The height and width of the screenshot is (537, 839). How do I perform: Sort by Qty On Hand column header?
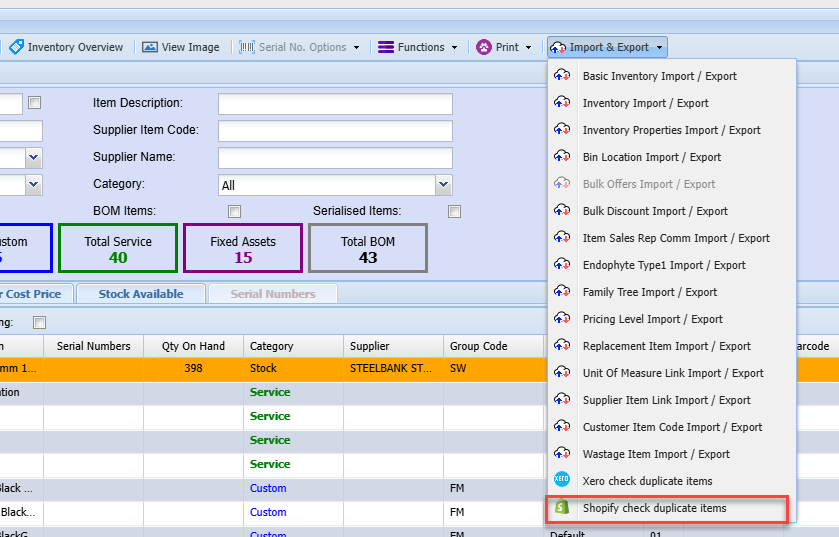tap(193, 346)
